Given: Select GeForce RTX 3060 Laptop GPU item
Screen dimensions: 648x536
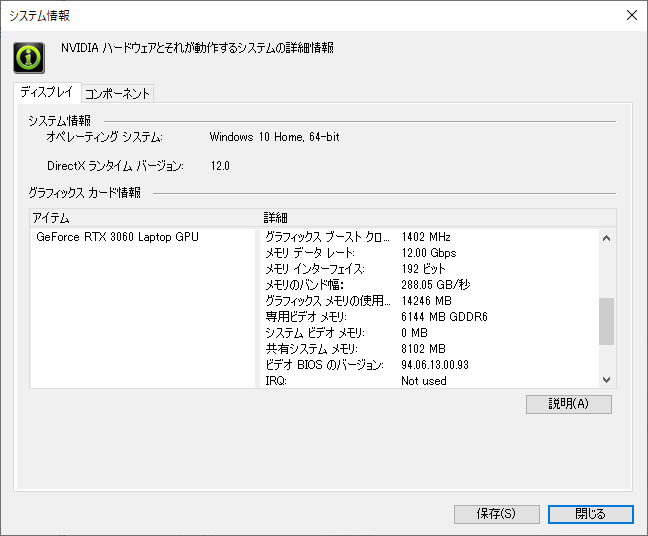Looking at the screenshot, I should [x=117, y=237].
